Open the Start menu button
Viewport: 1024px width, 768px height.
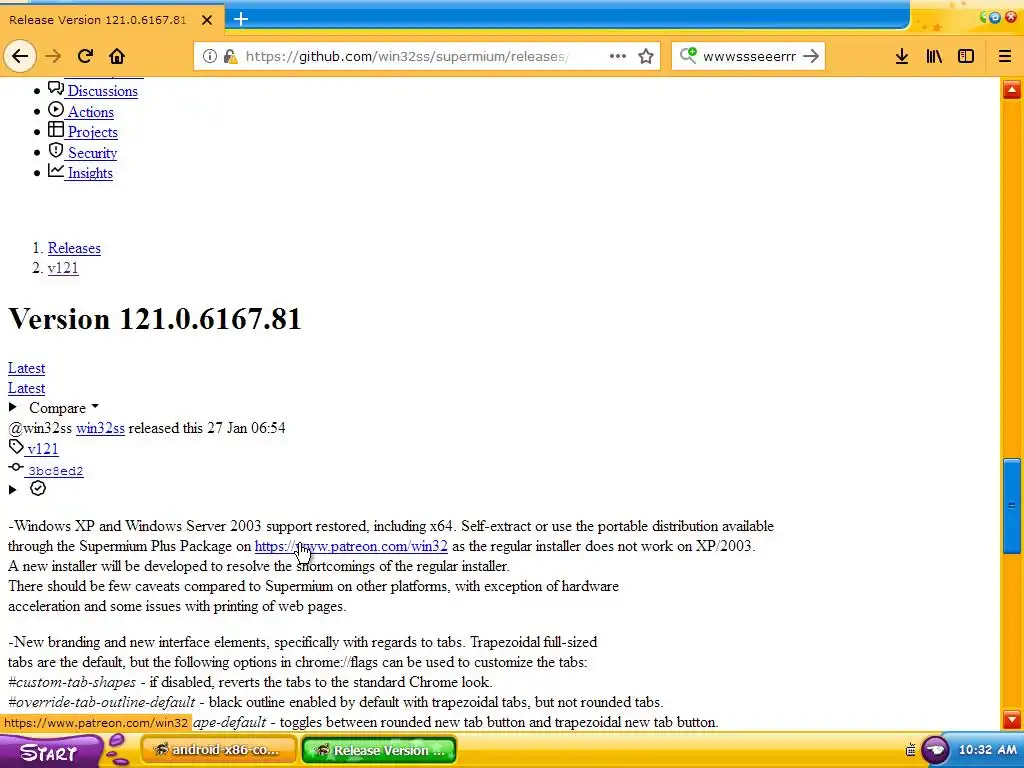[x=49, y=751]
